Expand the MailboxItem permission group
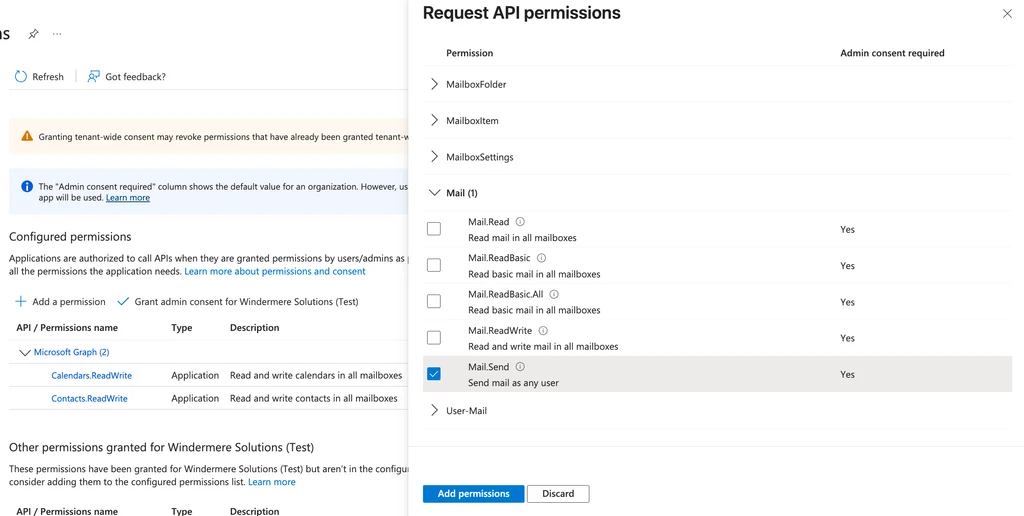1024x516 pixels. coord(434,120)
